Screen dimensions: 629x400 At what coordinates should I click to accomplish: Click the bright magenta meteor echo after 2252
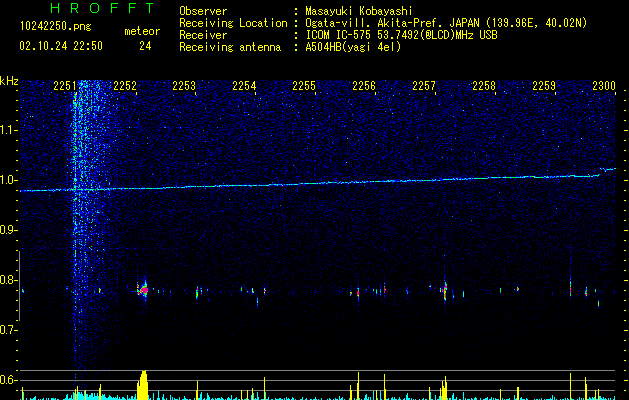[x=143, y=290]
